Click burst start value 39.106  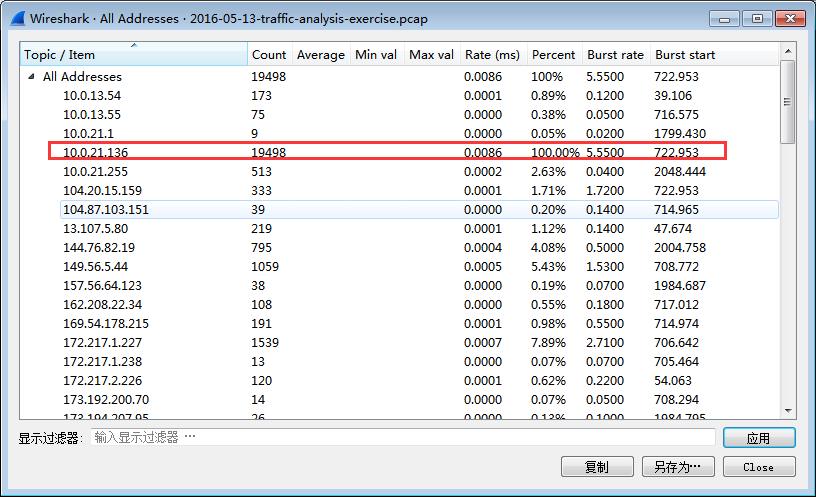pyautogui.click(x=673, y=96)
